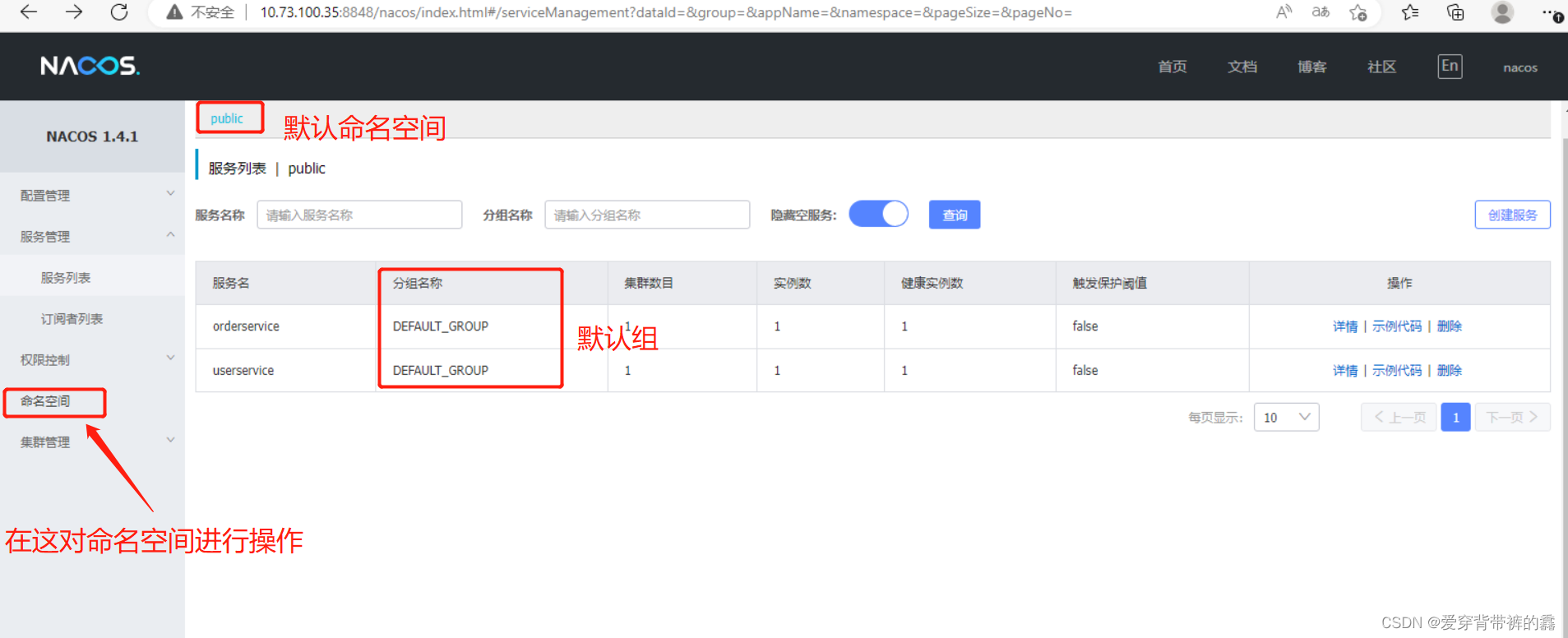This screenshot has width=1568, height=638.
Task: Open the browser profile avatar
Action: tap(1502, 12)
